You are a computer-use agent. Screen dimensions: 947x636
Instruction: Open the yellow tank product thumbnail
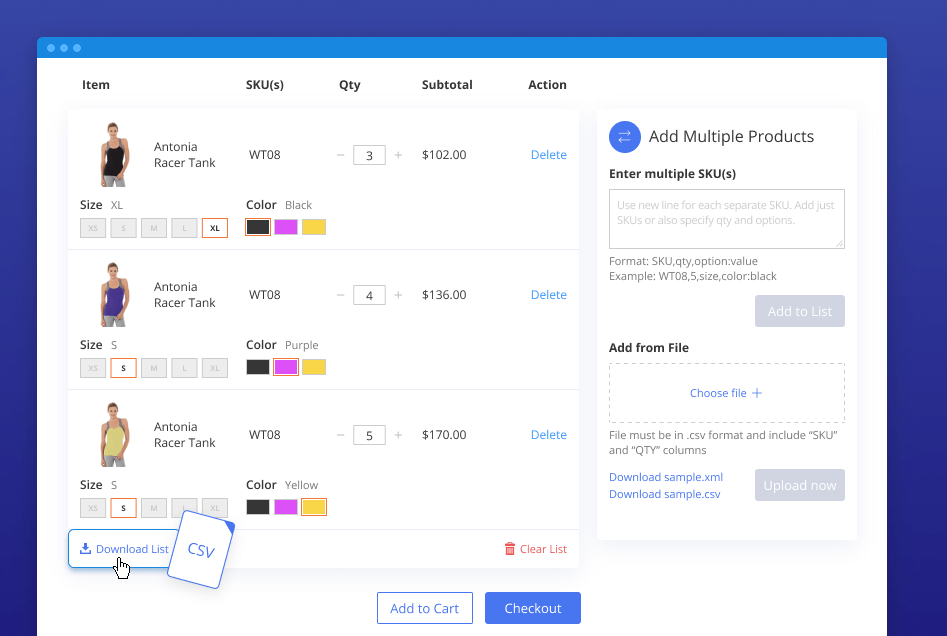pyautogui.click(x=115, y=435)
